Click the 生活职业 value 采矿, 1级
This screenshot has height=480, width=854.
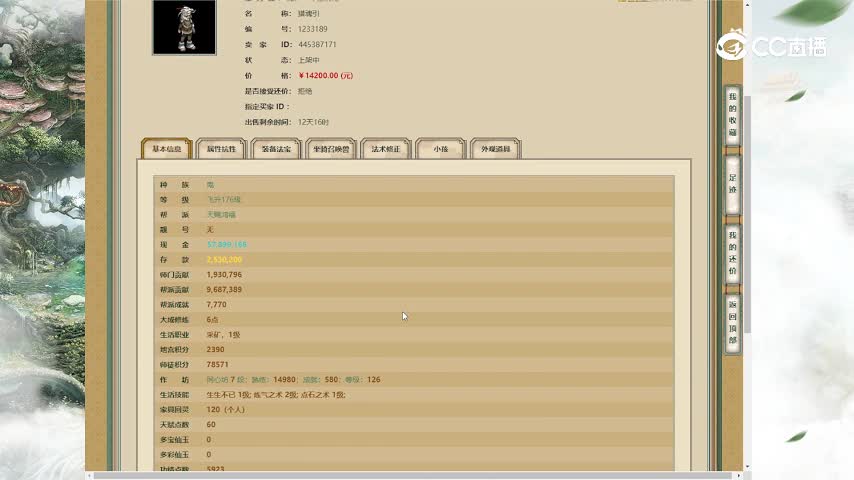[x=223, y=335]
